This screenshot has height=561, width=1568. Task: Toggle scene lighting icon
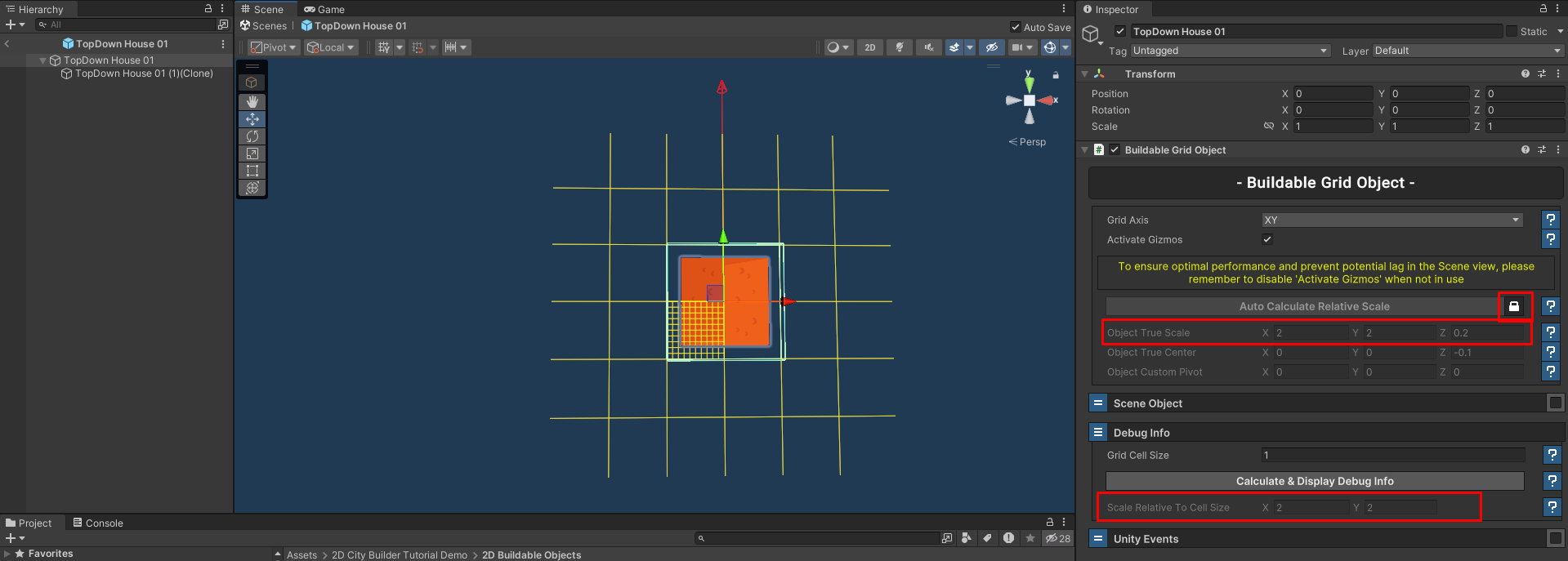pos(900,47)
